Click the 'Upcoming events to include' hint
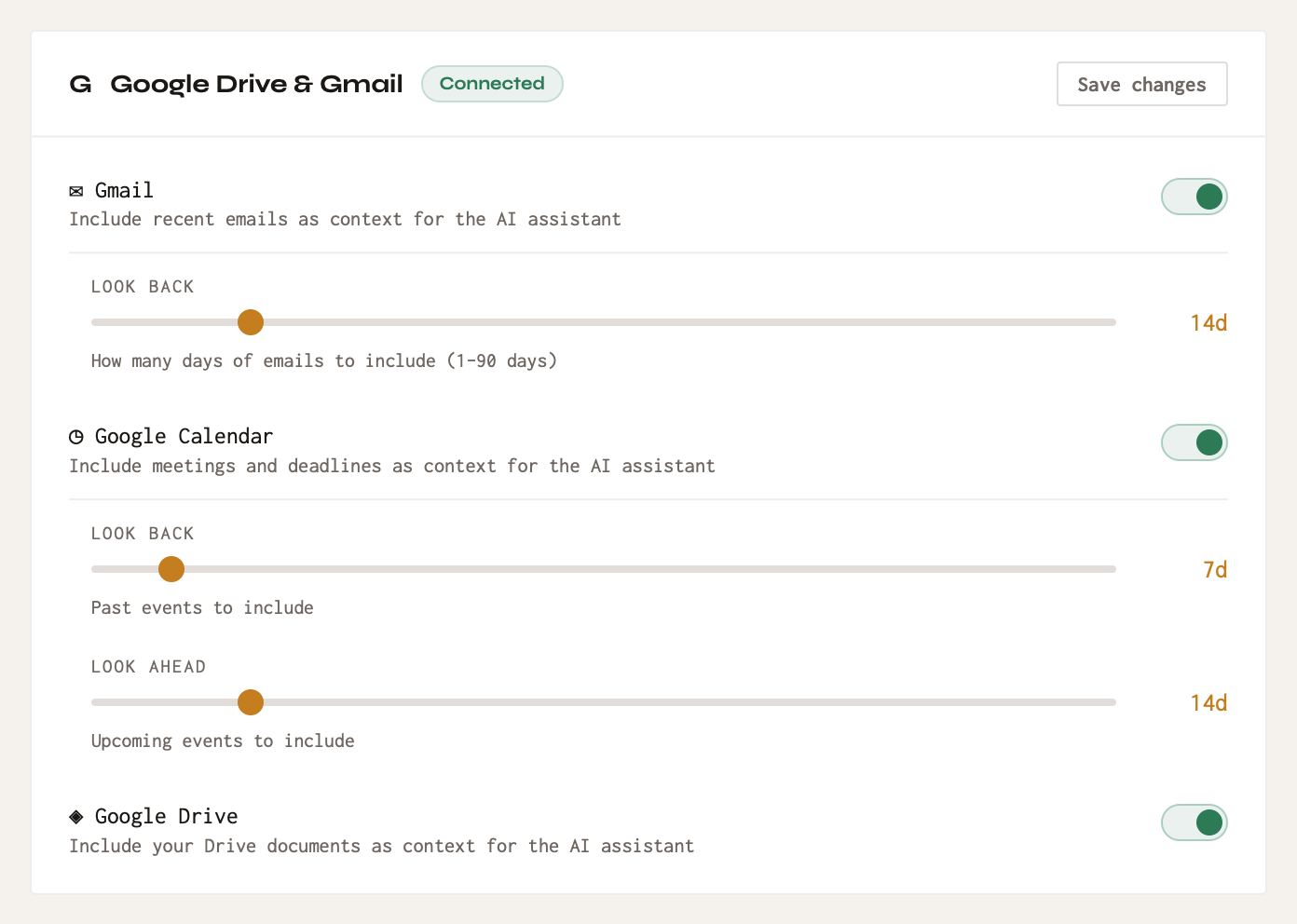The image size is (1297, 924). coord(223,741)
